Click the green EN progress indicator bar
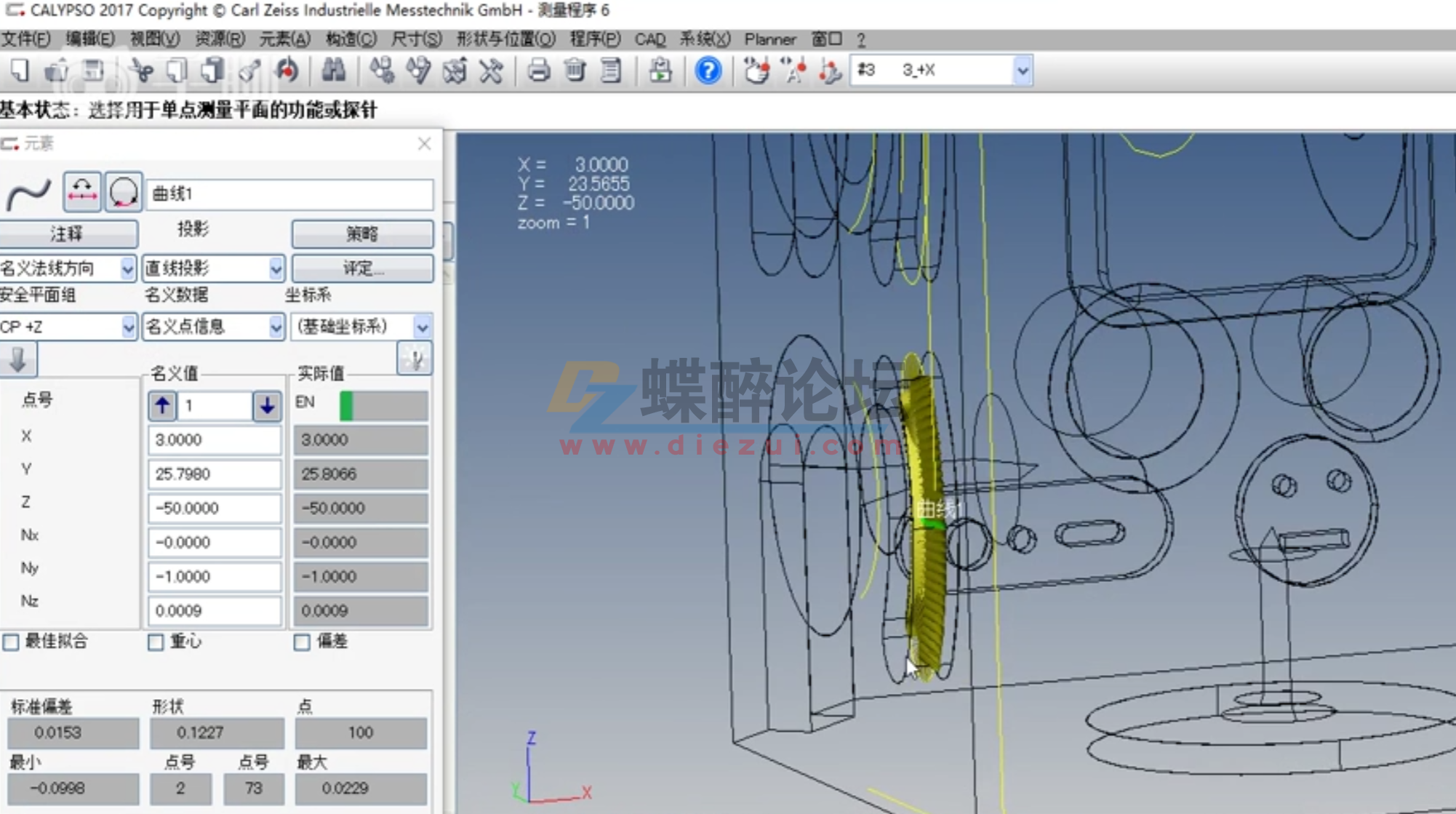The height and width of the screenshot is (814, 1456). click(347, 405)
